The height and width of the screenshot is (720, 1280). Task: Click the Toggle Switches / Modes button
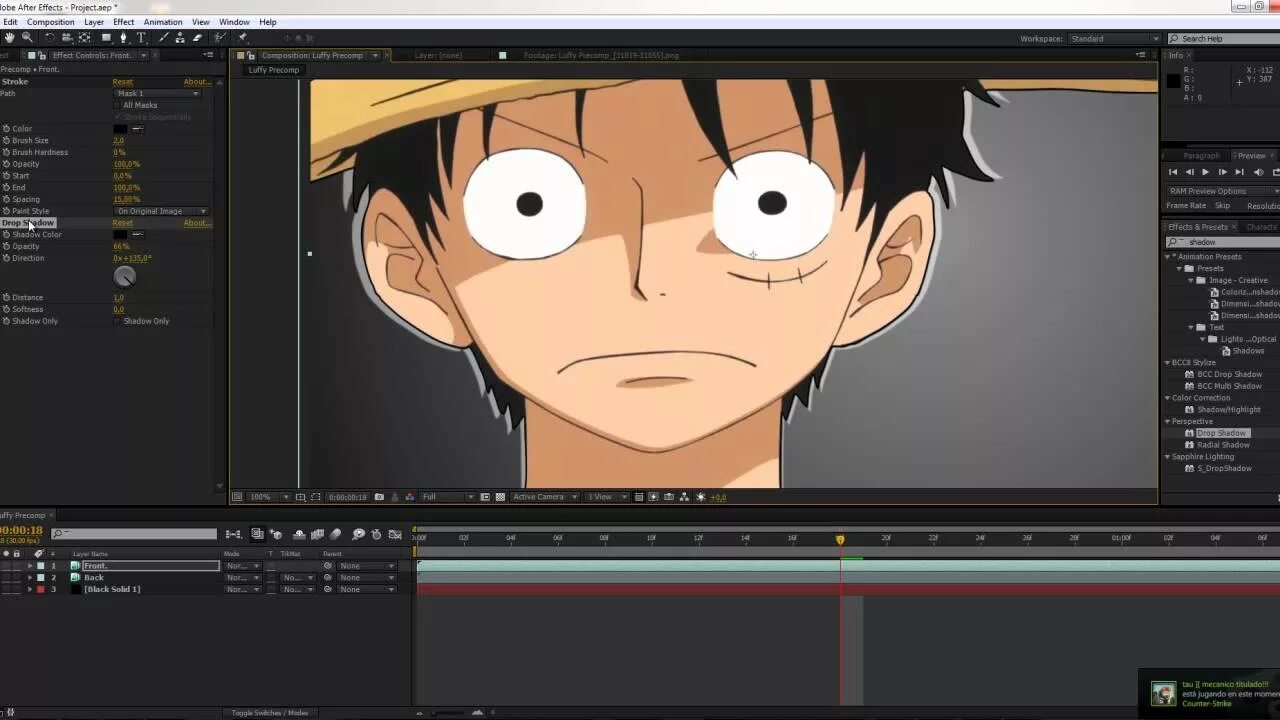point(270,713)
